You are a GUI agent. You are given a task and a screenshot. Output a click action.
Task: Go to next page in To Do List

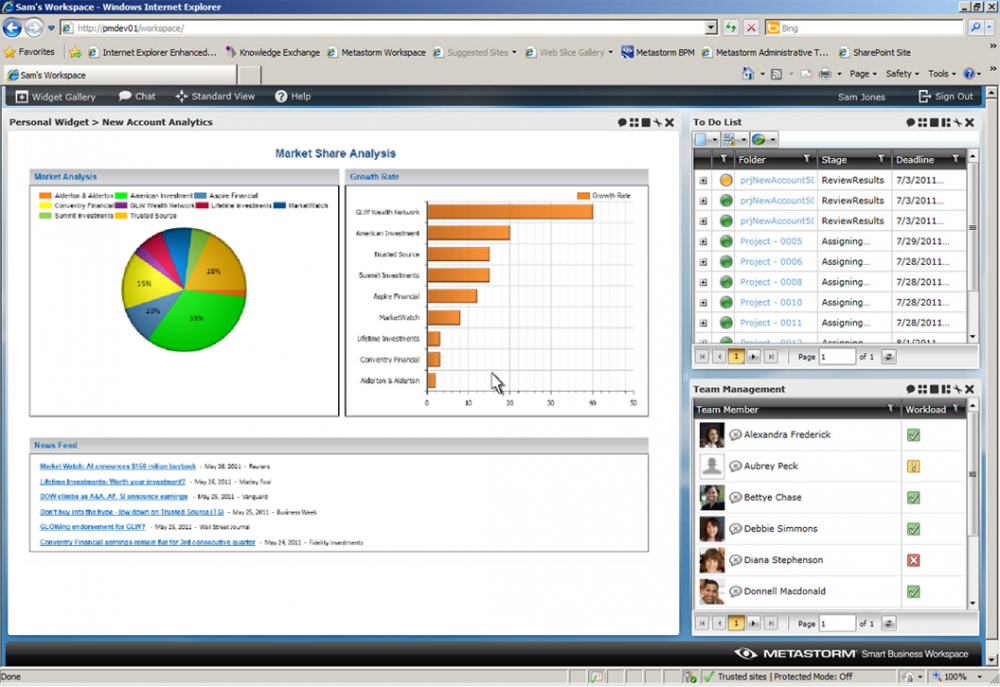point(753,357)
